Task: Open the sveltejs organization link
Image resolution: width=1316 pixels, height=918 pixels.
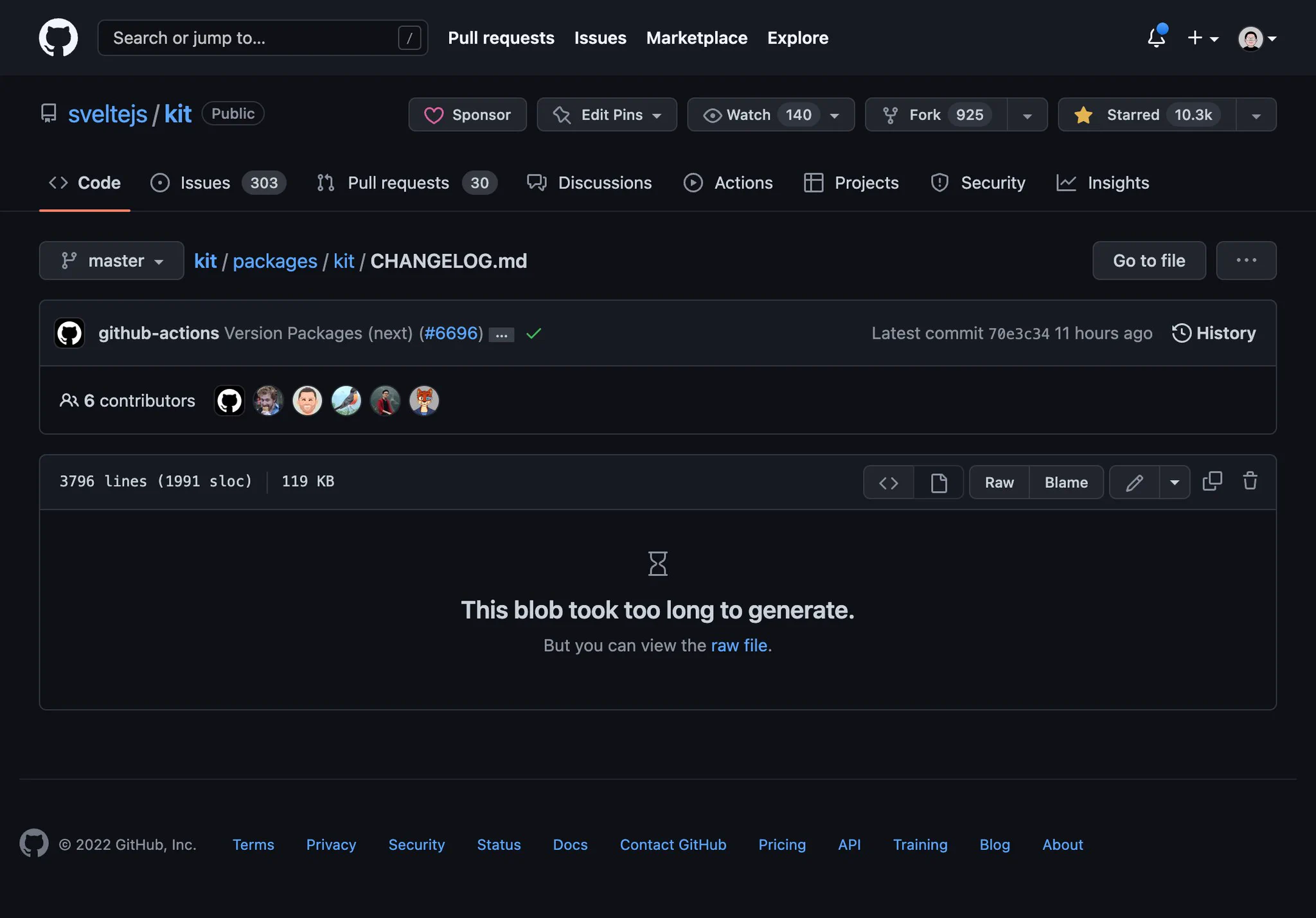Action: 108,114
